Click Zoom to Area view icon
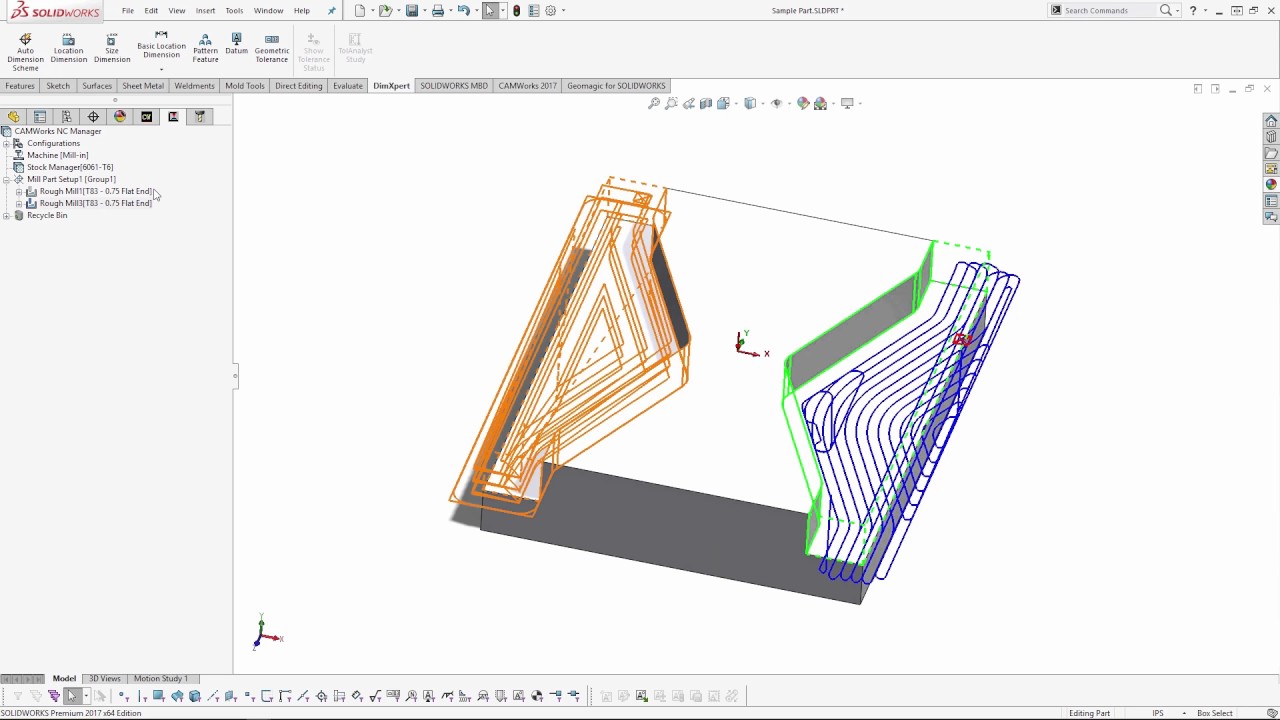 (x=671, y=103)
